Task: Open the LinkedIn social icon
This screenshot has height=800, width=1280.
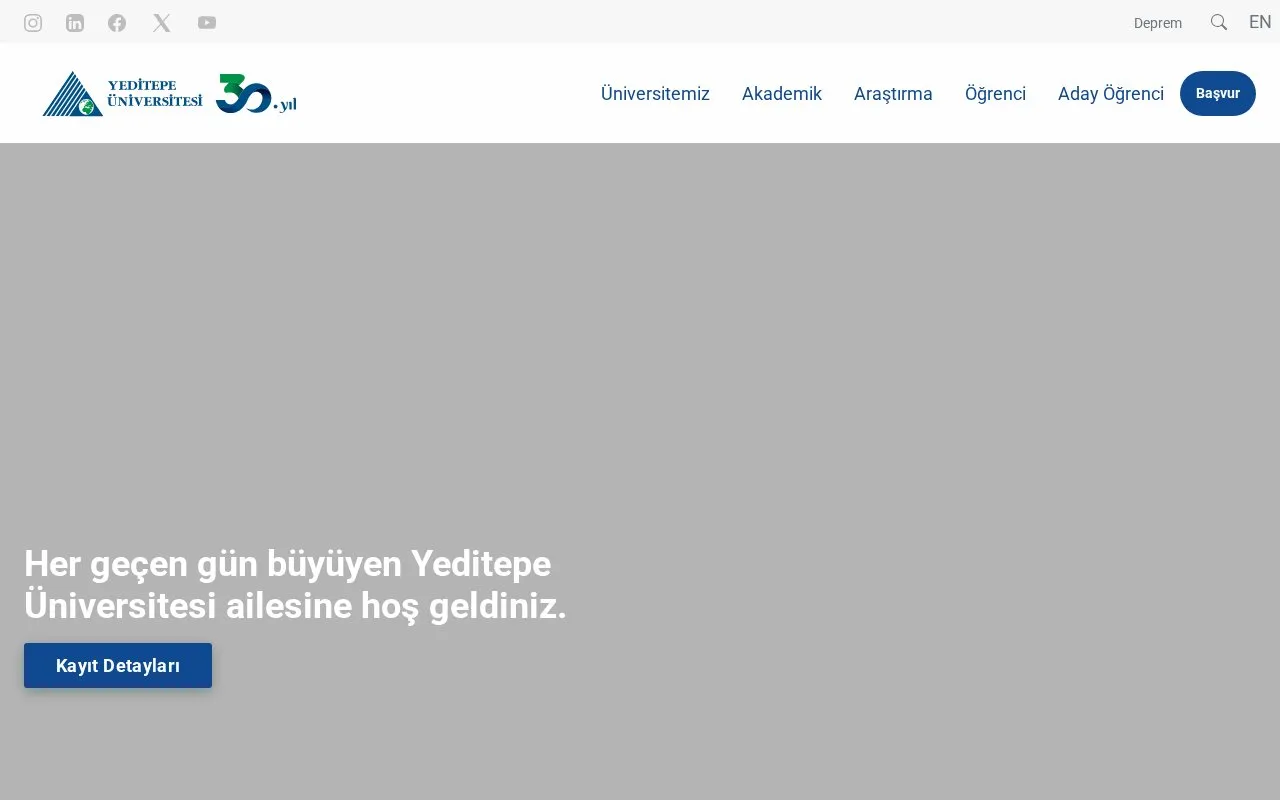Action: pos(75,23)
